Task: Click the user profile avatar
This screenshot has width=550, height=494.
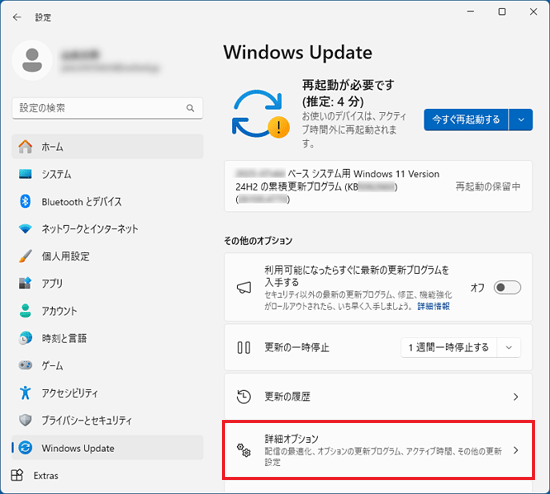Action: tap(32, 60)
